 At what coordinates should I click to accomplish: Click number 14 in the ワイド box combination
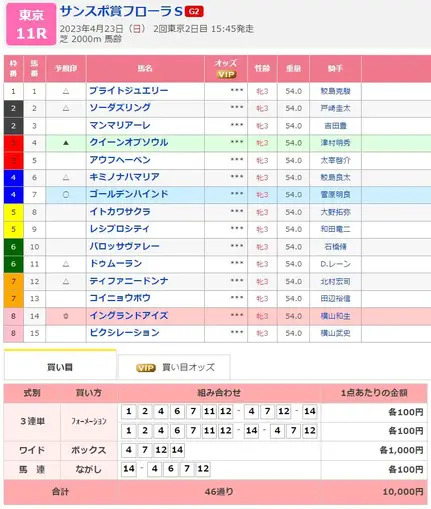(177, 450)
